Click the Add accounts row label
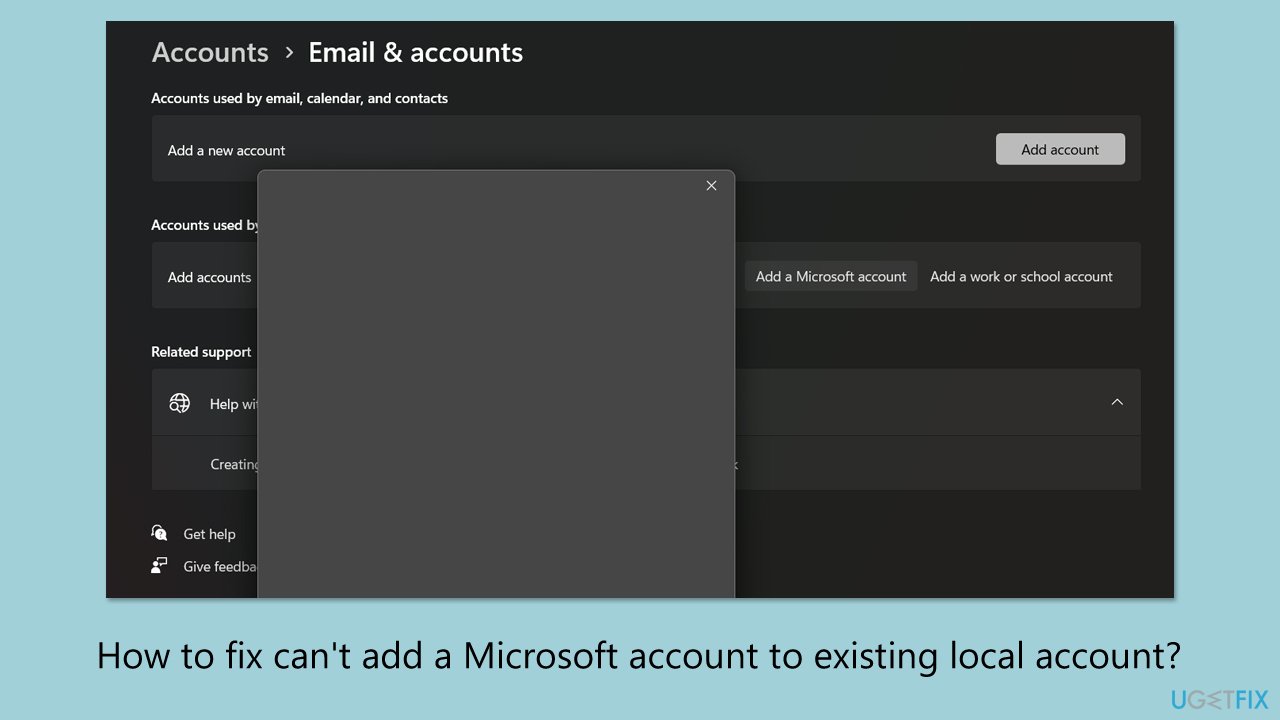The image size is (1280, 720). pos(209,277)
